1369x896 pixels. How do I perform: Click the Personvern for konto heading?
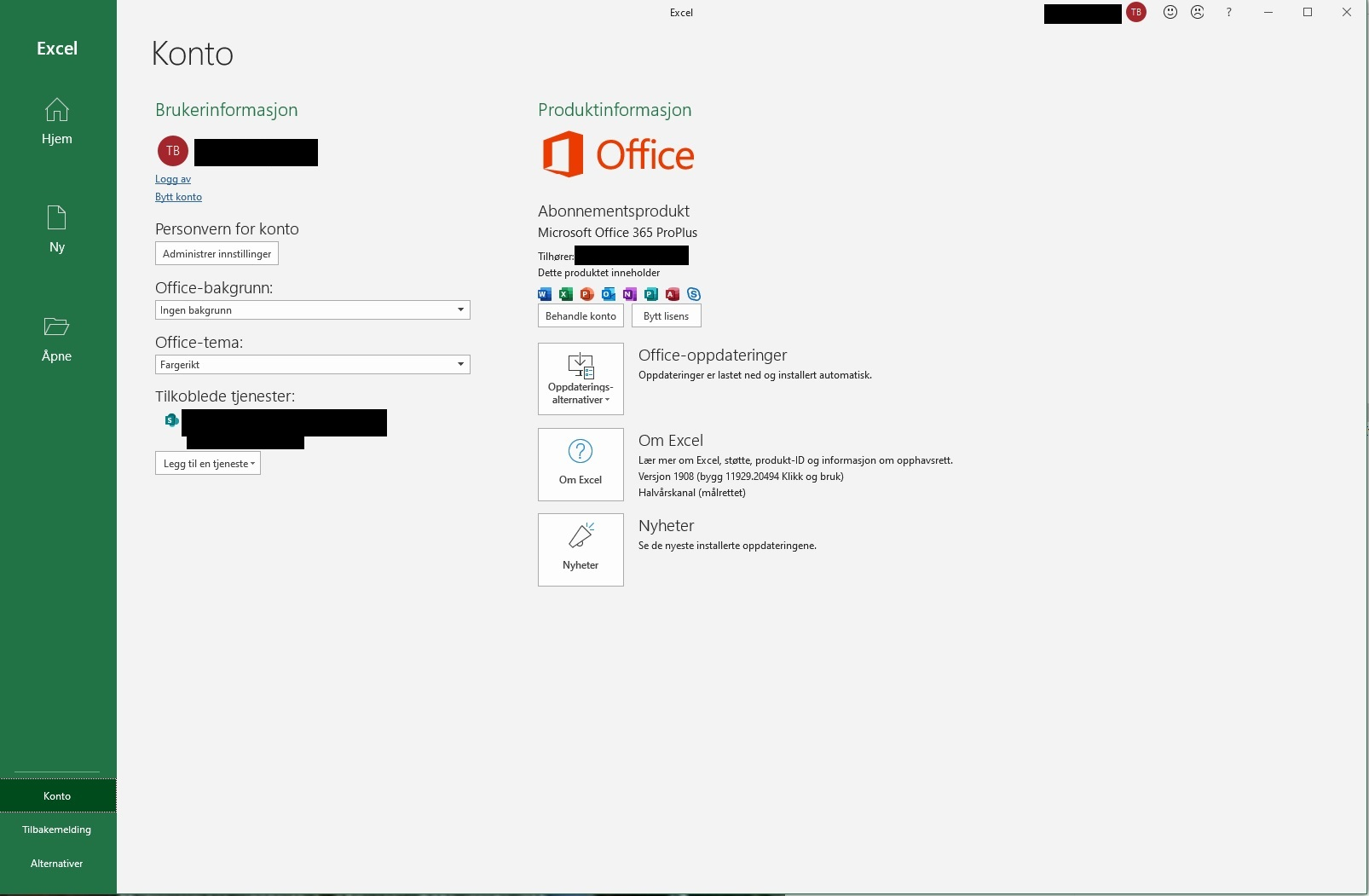click(227, 228)
